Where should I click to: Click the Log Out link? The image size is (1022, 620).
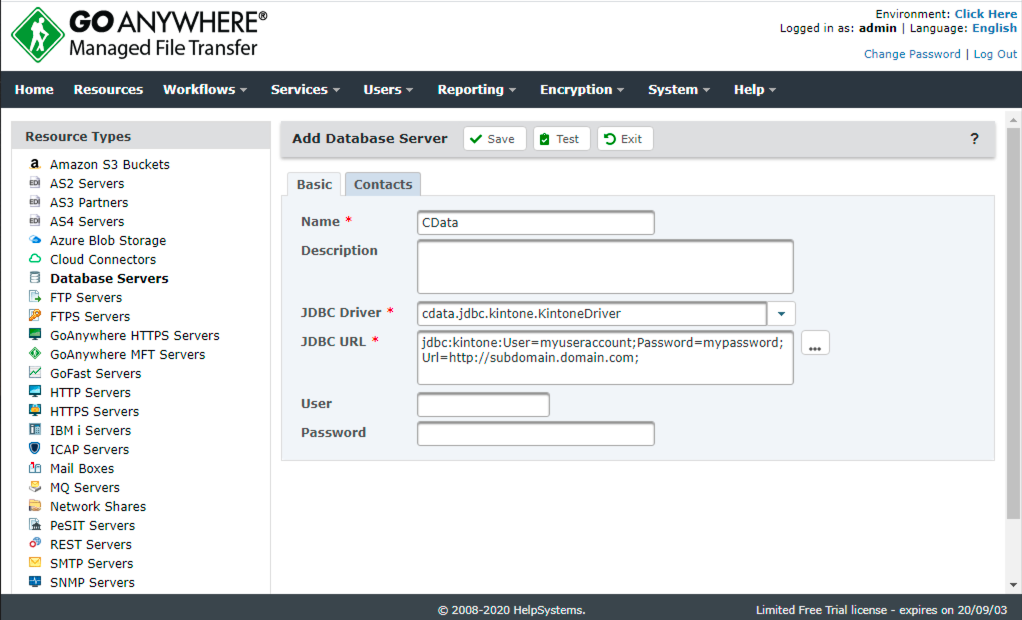[995, 54]
